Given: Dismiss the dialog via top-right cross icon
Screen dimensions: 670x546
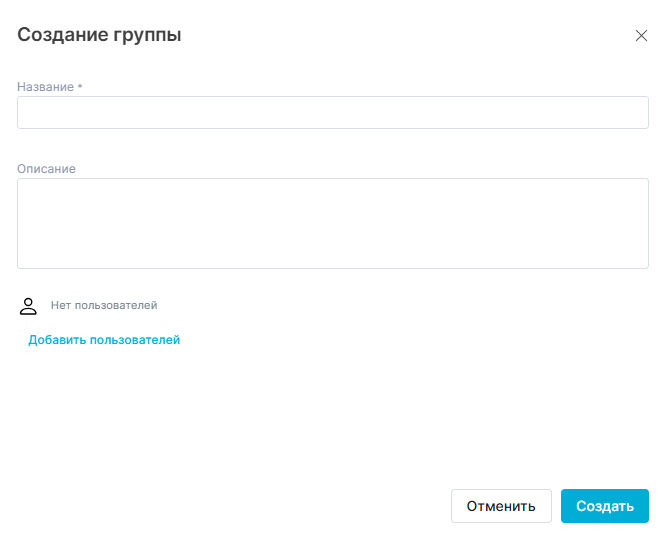Looking at the screenshot, I should (x=641, y=36).
